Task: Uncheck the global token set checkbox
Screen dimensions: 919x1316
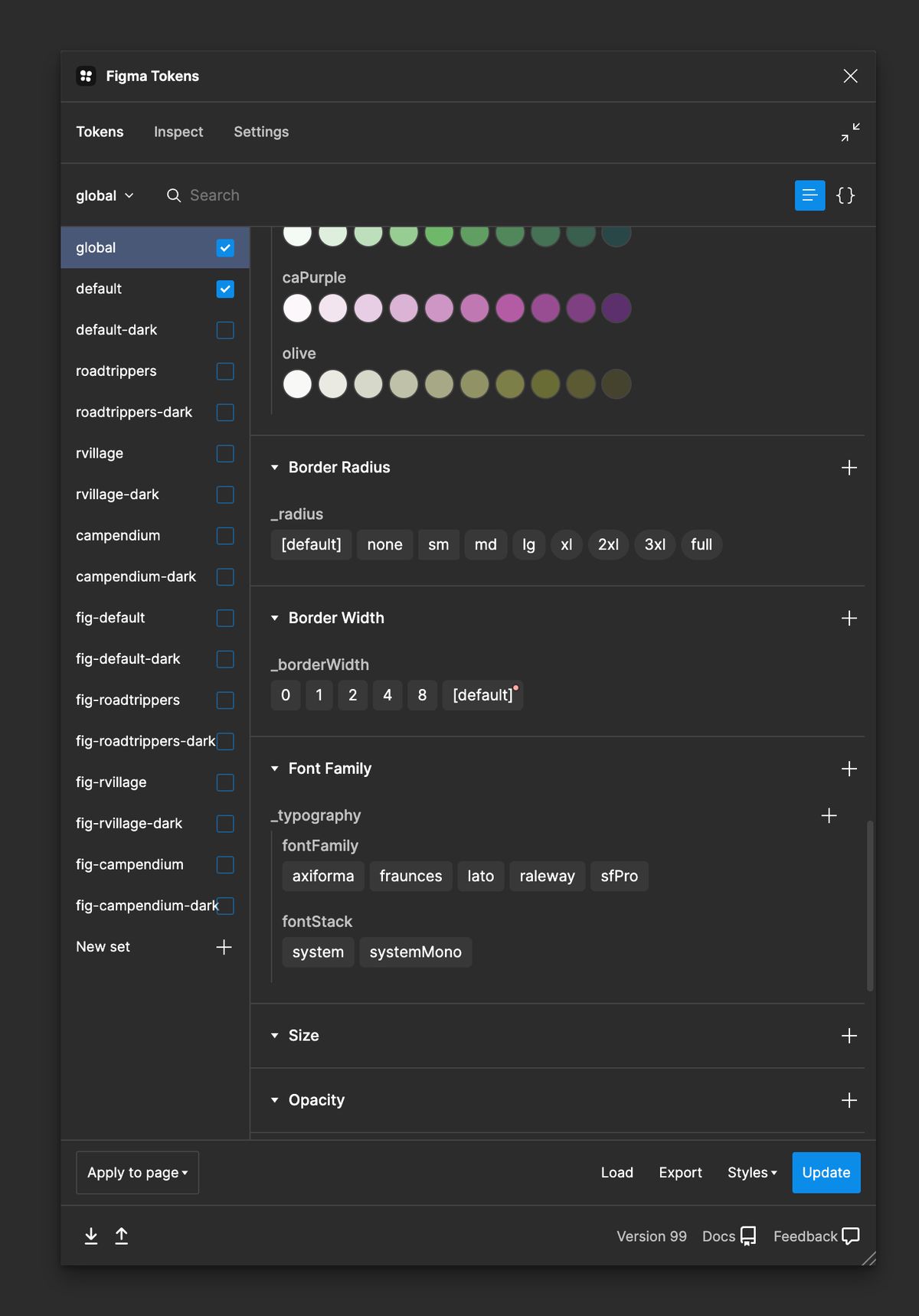Action: pyautogui.click(x=225, y=248)
